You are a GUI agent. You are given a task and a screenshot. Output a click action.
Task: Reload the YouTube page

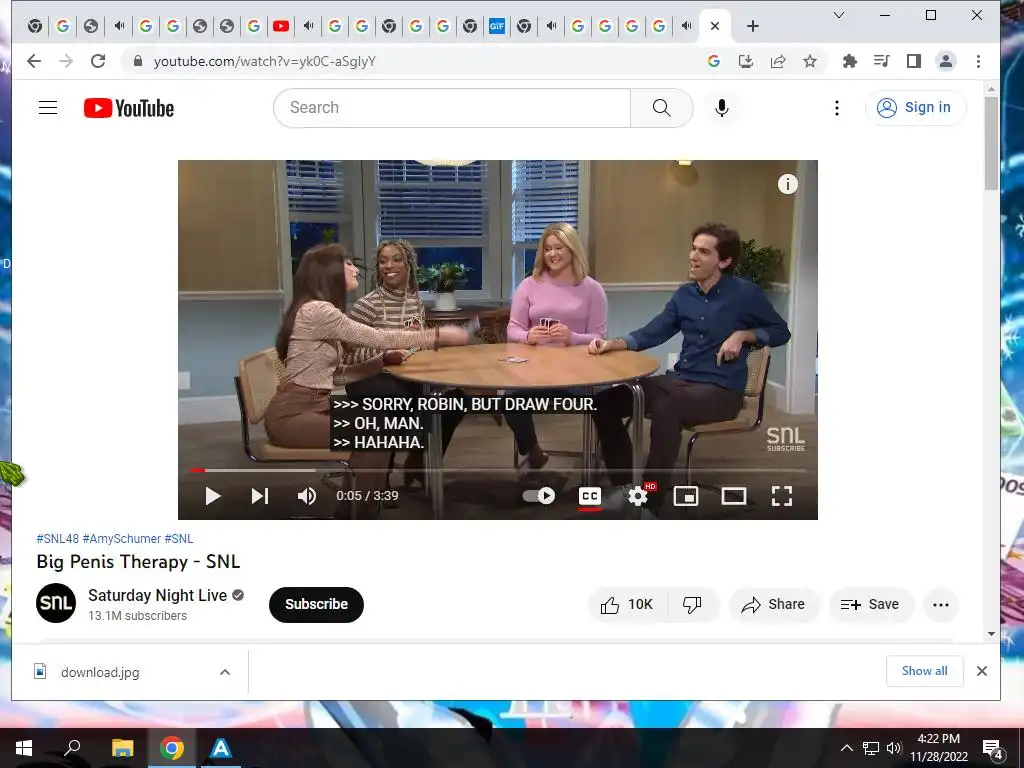pyautogui.click(x=98, y=61)
